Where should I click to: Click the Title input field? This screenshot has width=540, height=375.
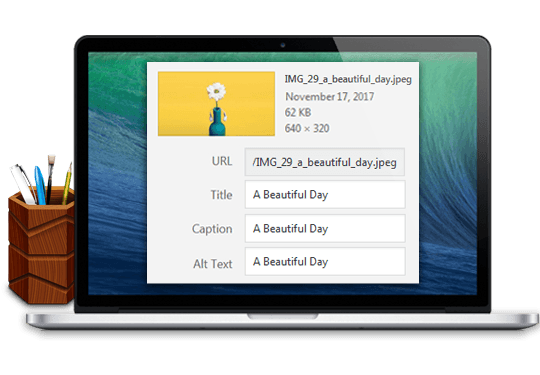point(325,195)
